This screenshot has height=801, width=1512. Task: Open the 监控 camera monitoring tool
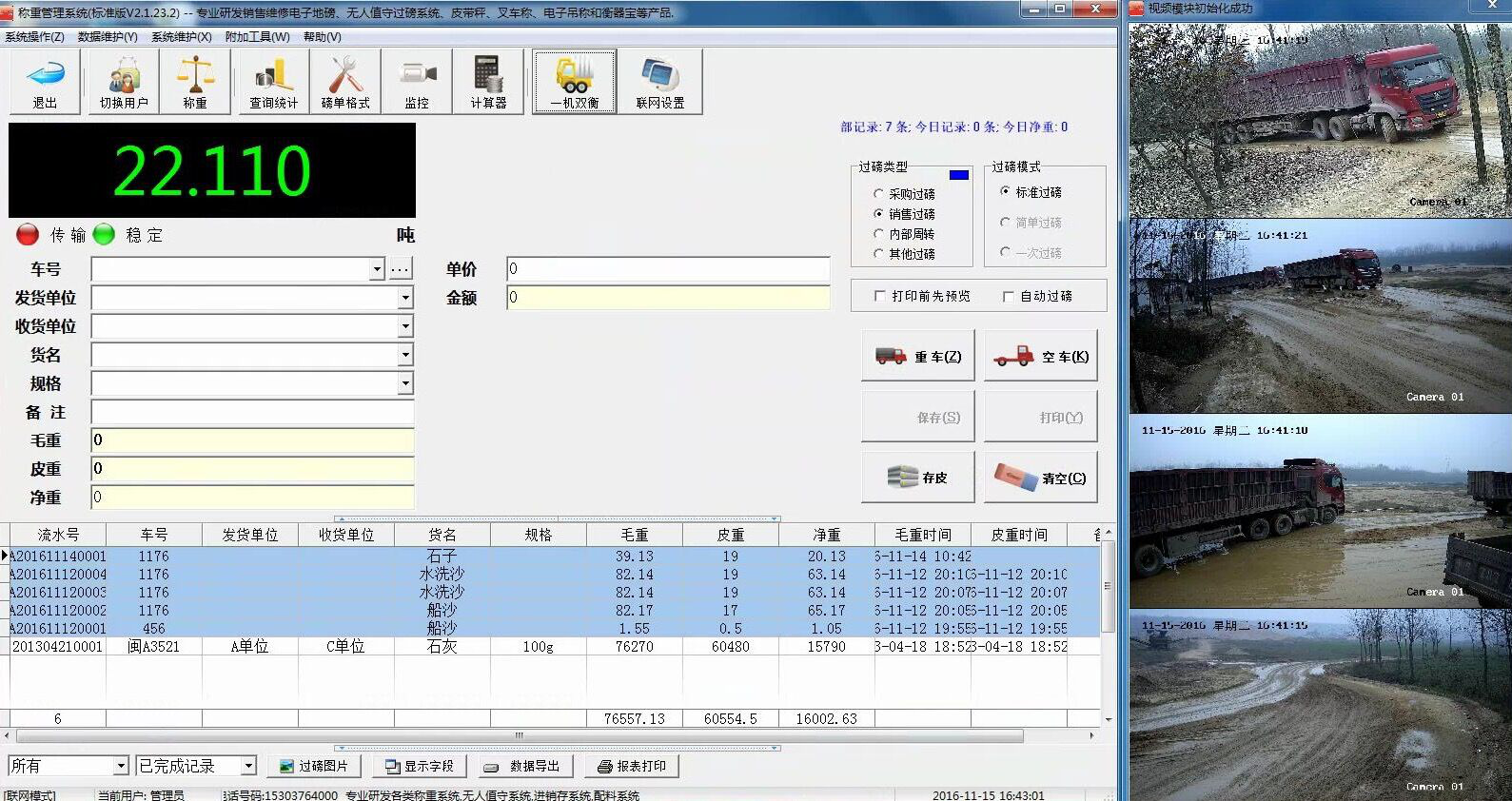[417, 82]
